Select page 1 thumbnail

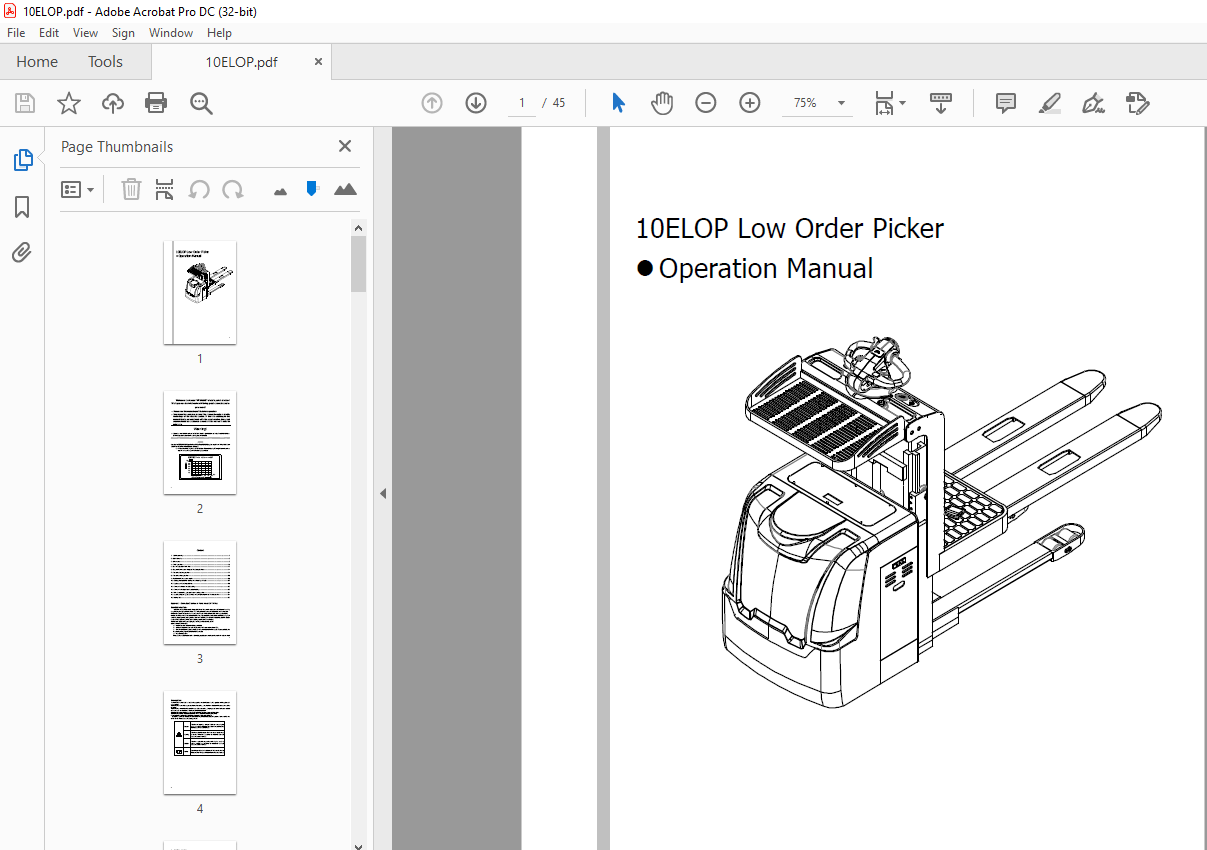(x=200, y=292)
